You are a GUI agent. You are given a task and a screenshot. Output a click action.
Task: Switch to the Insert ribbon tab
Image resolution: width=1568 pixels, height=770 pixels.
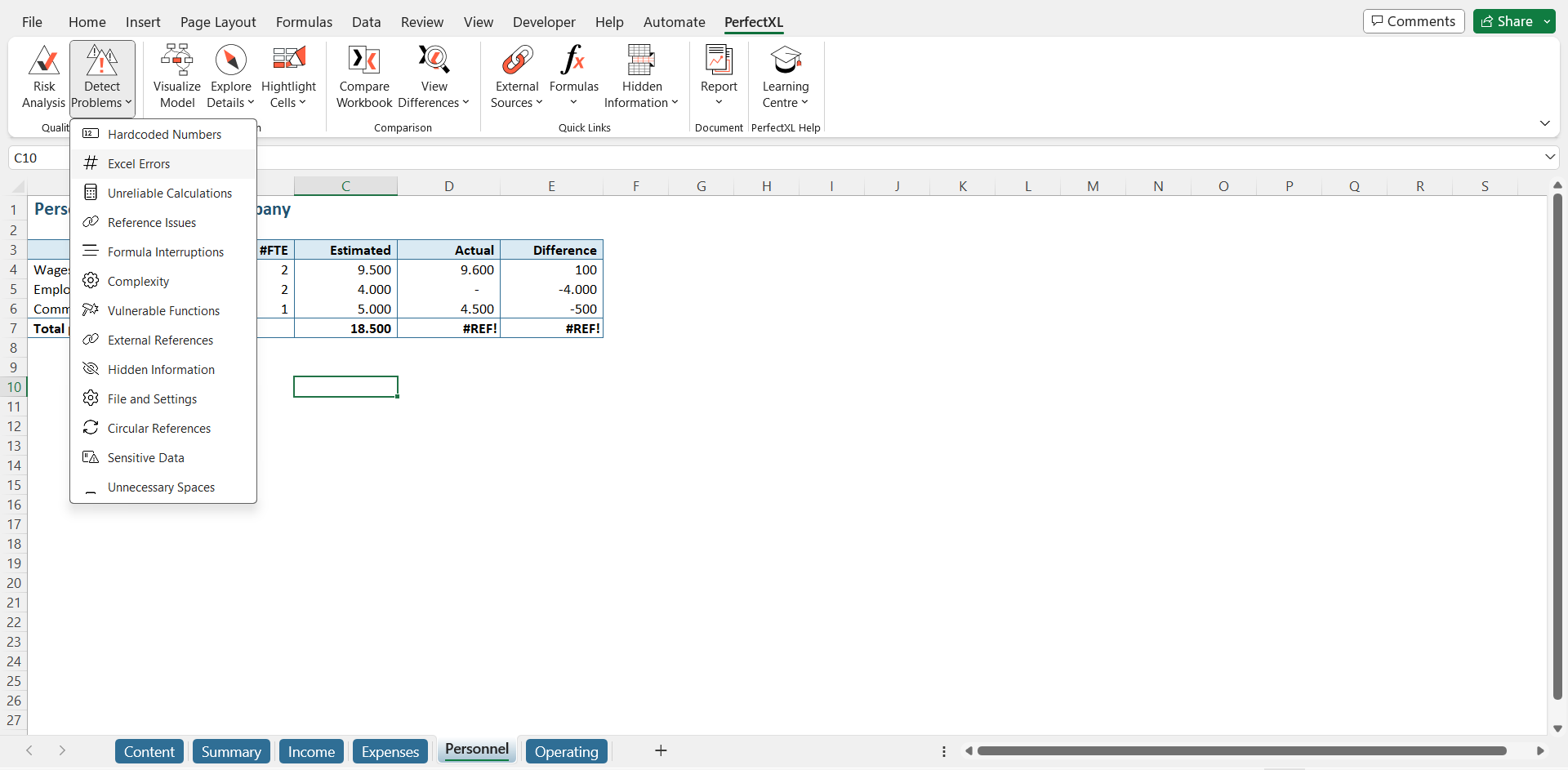tap(143, 22)
